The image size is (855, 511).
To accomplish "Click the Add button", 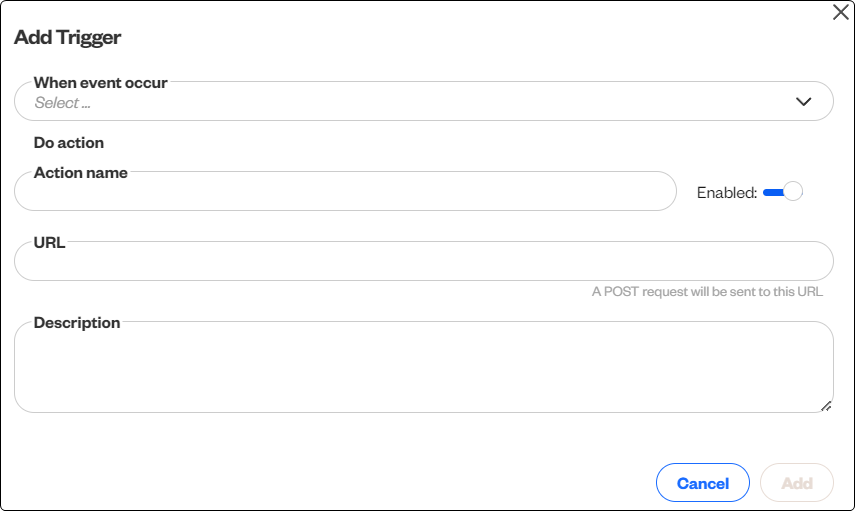I will coord(797,483).
